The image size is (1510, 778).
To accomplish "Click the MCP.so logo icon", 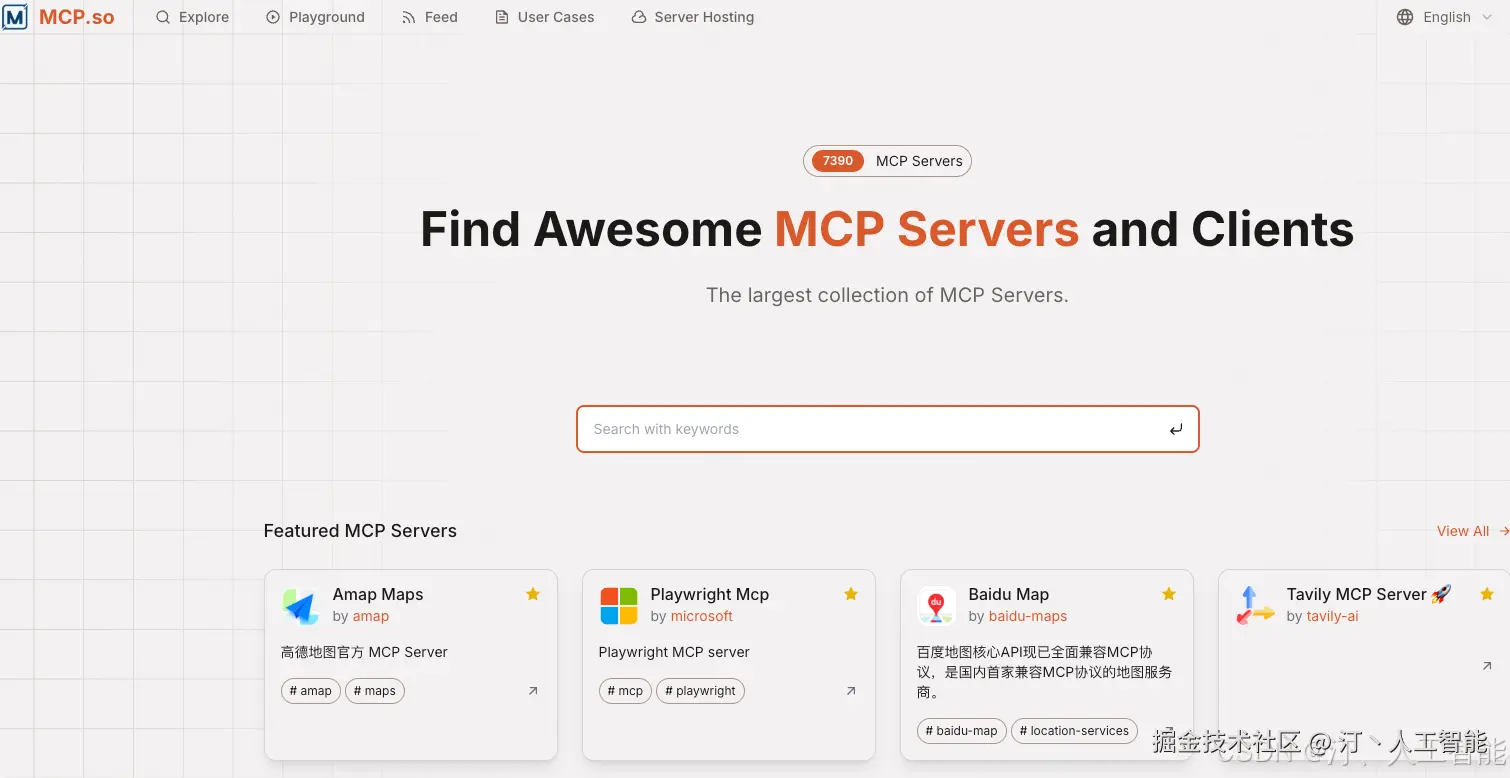I will pyautogui.click(x=14, y=17).
